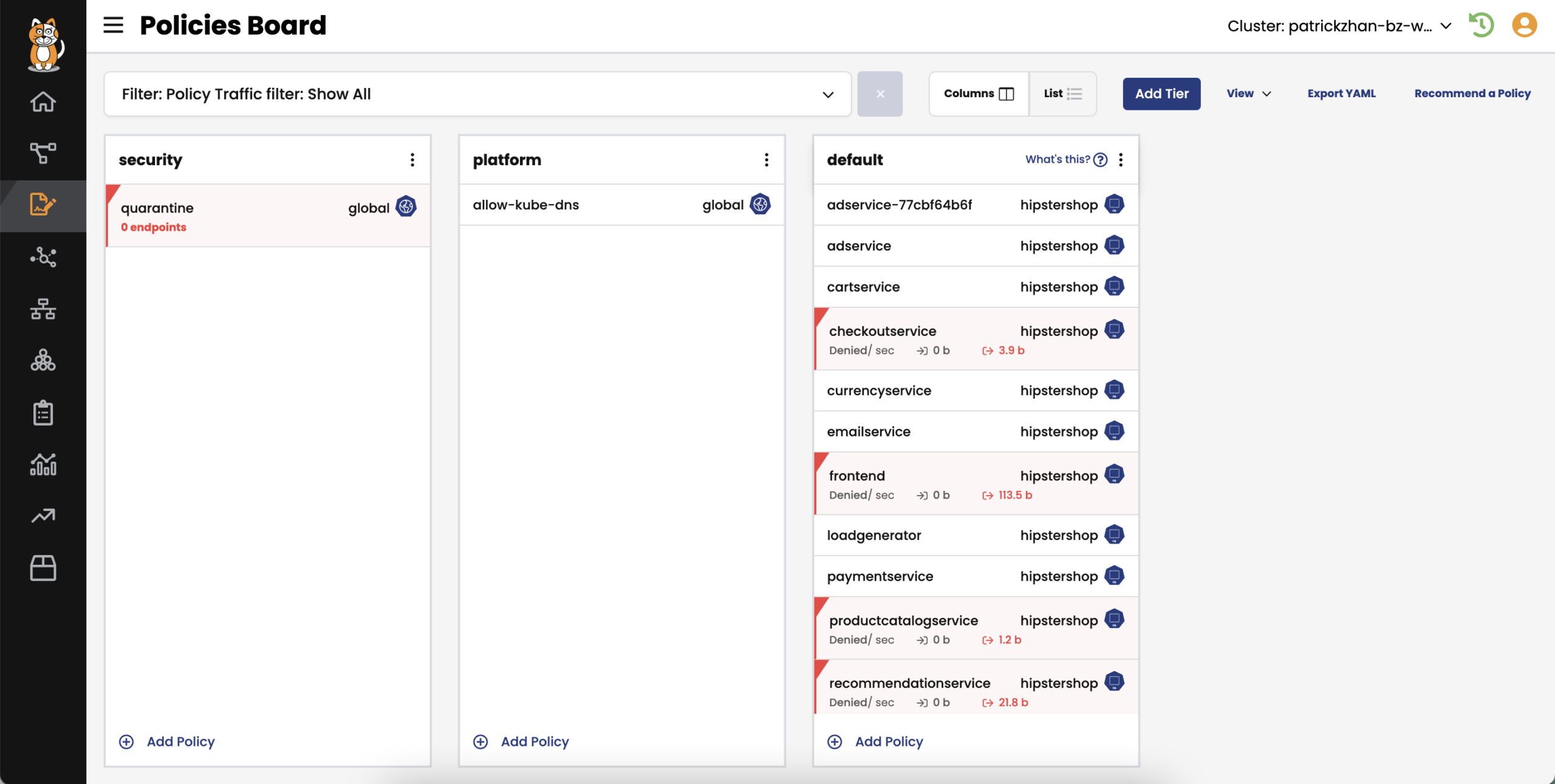Clear the filter with the X button
Viewport: 1555px width, 784px height.
coord(880,94)
